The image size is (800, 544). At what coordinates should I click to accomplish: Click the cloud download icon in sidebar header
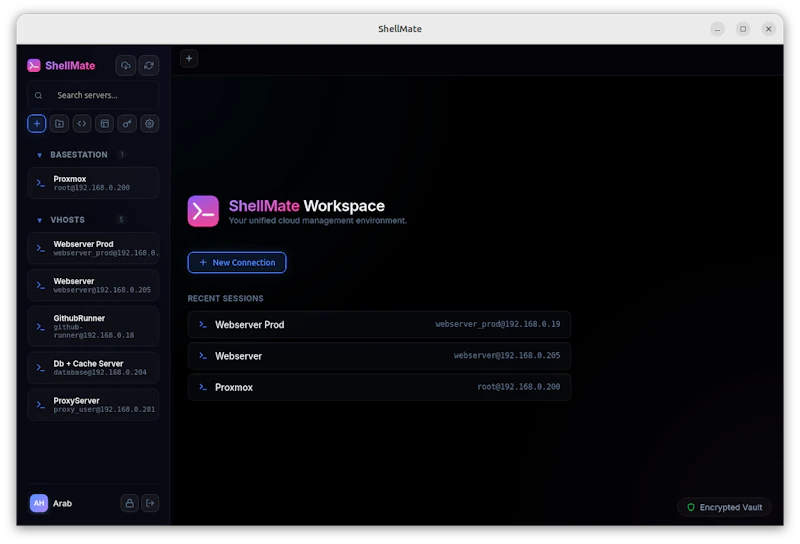tap(126, 65)
